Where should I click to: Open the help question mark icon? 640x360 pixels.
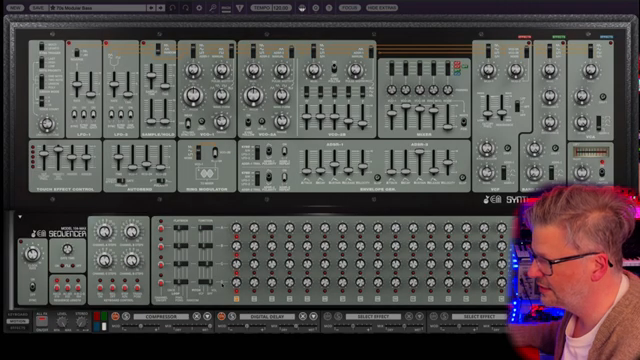click(329, 8)
